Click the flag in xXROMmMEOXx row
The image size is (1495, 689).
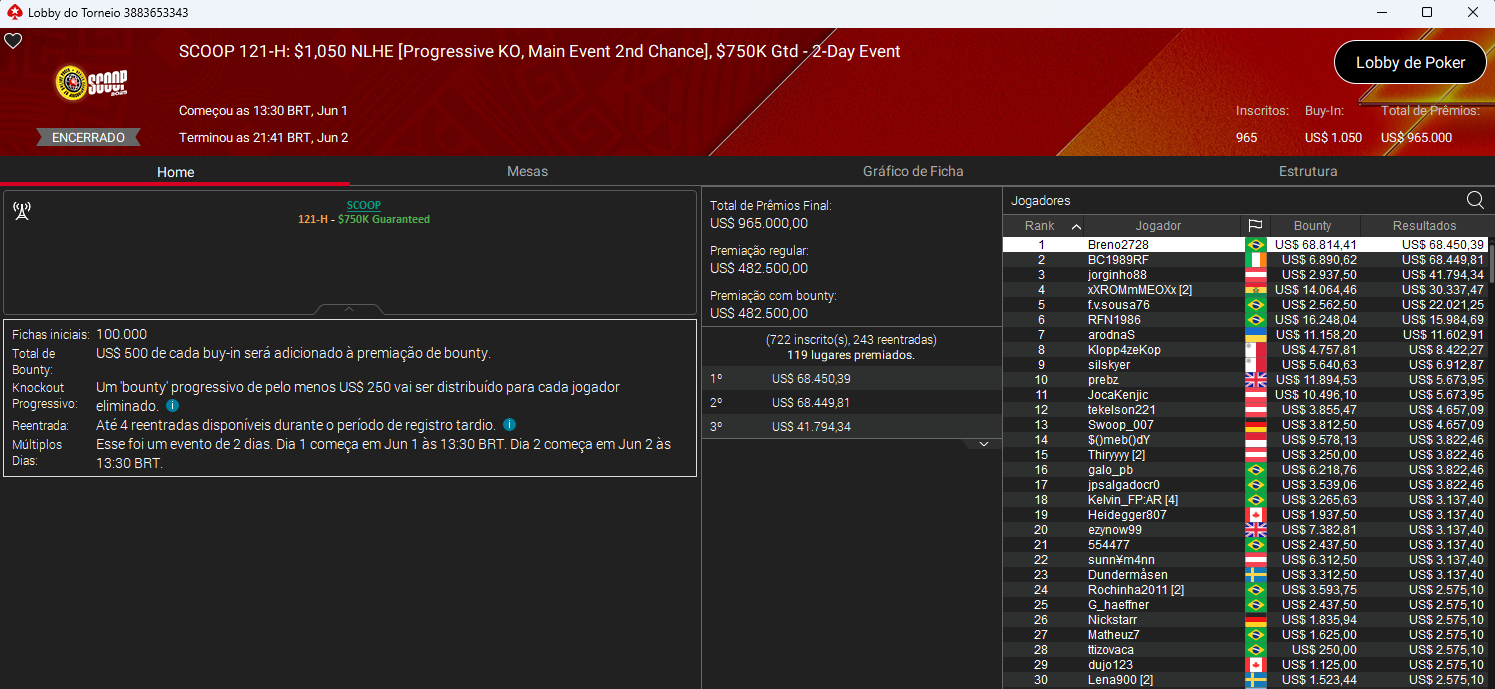[x=1255, y=290]
